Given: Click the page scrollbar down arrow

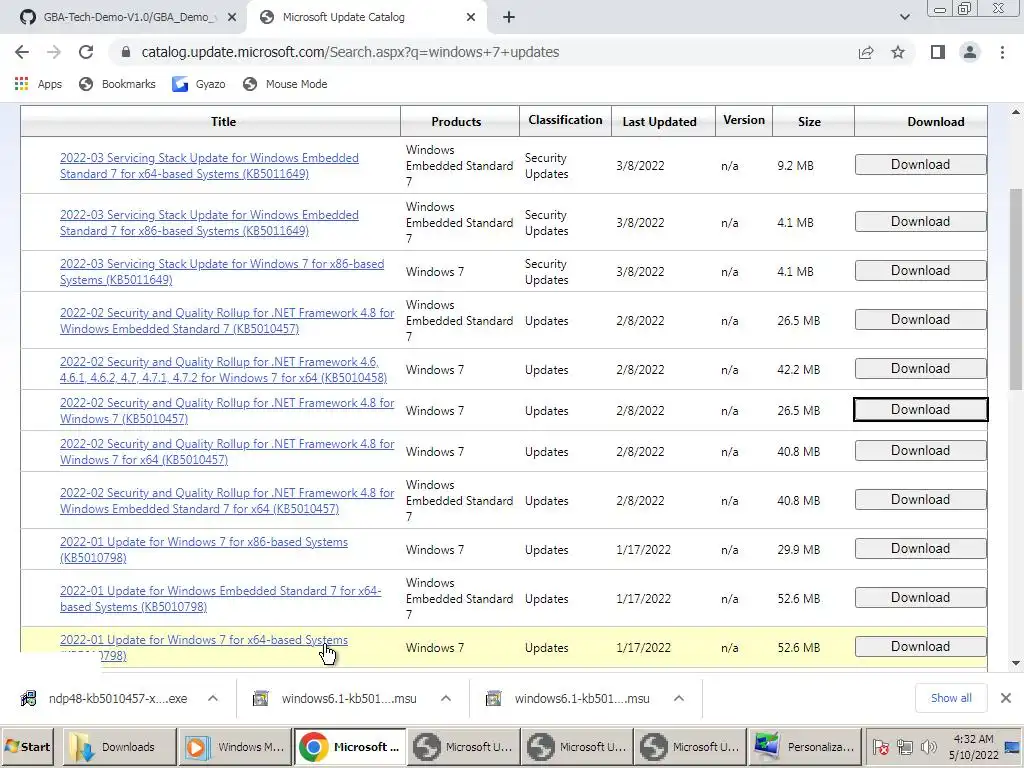Looking at the screenshot, I should tap(1016, 664).
